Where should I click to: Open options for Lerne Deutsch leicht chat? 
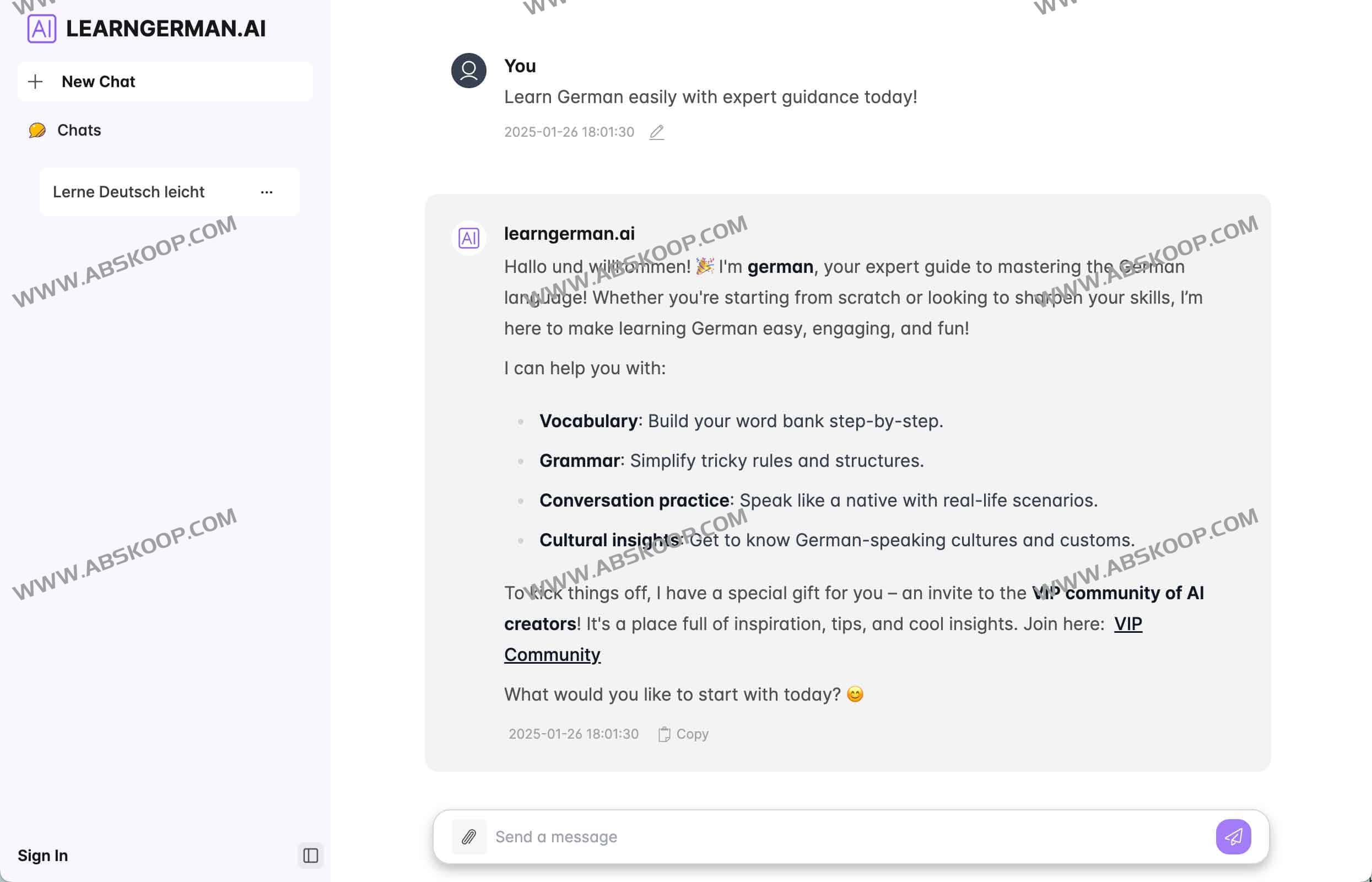click(267, 192)
